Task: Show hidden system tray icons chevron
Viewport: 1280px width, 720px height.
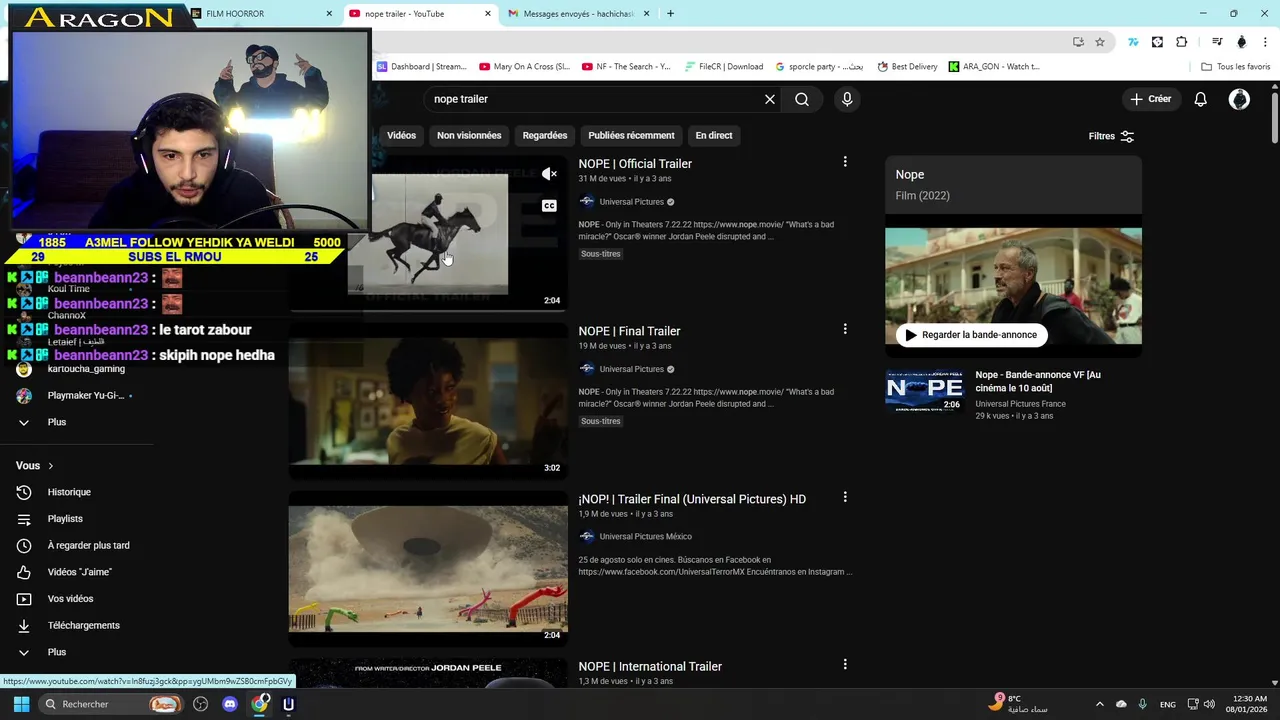Action: point(1100,704)
